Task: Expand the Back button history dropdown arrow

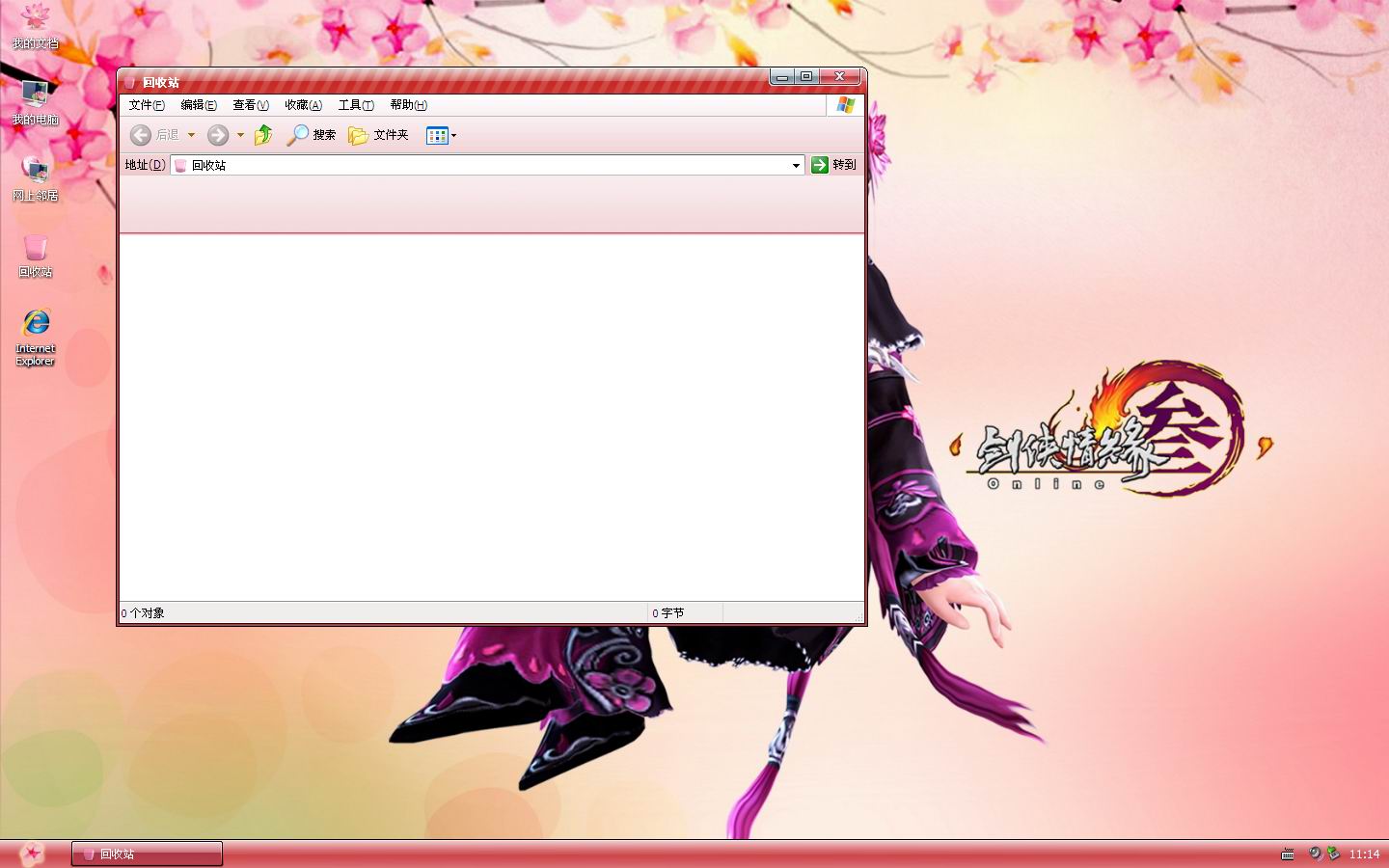Action: [191, 135]
